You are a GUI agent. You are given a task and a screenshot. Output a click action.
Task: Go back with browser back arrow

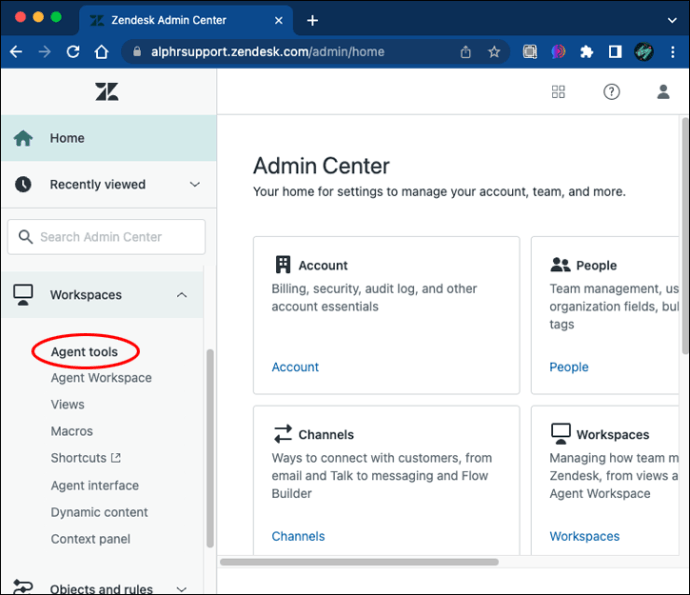pyautogui.click(x=16, y=52)
